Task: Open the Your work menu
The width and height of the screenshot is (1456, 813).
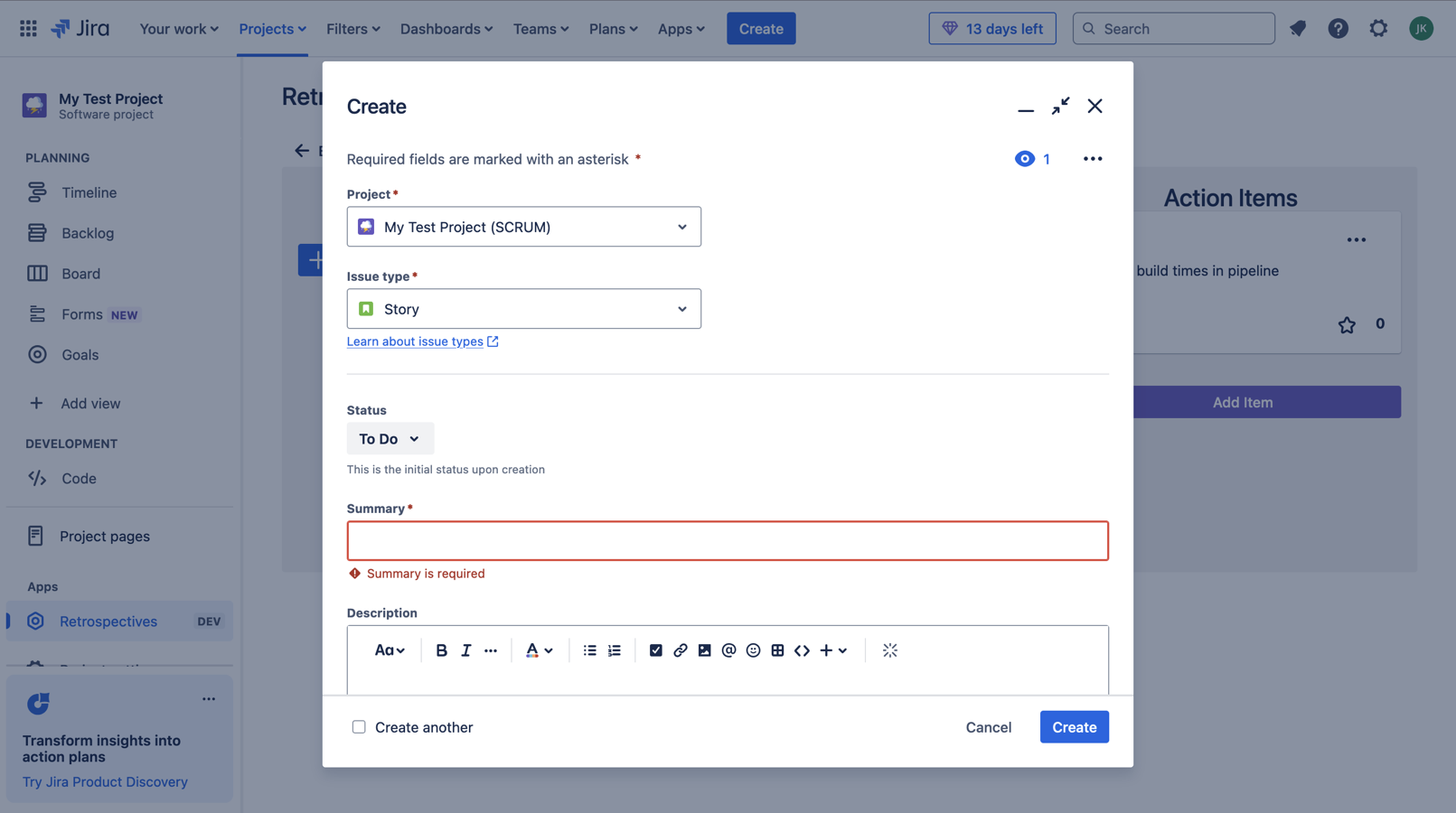Action: point(179,28)
